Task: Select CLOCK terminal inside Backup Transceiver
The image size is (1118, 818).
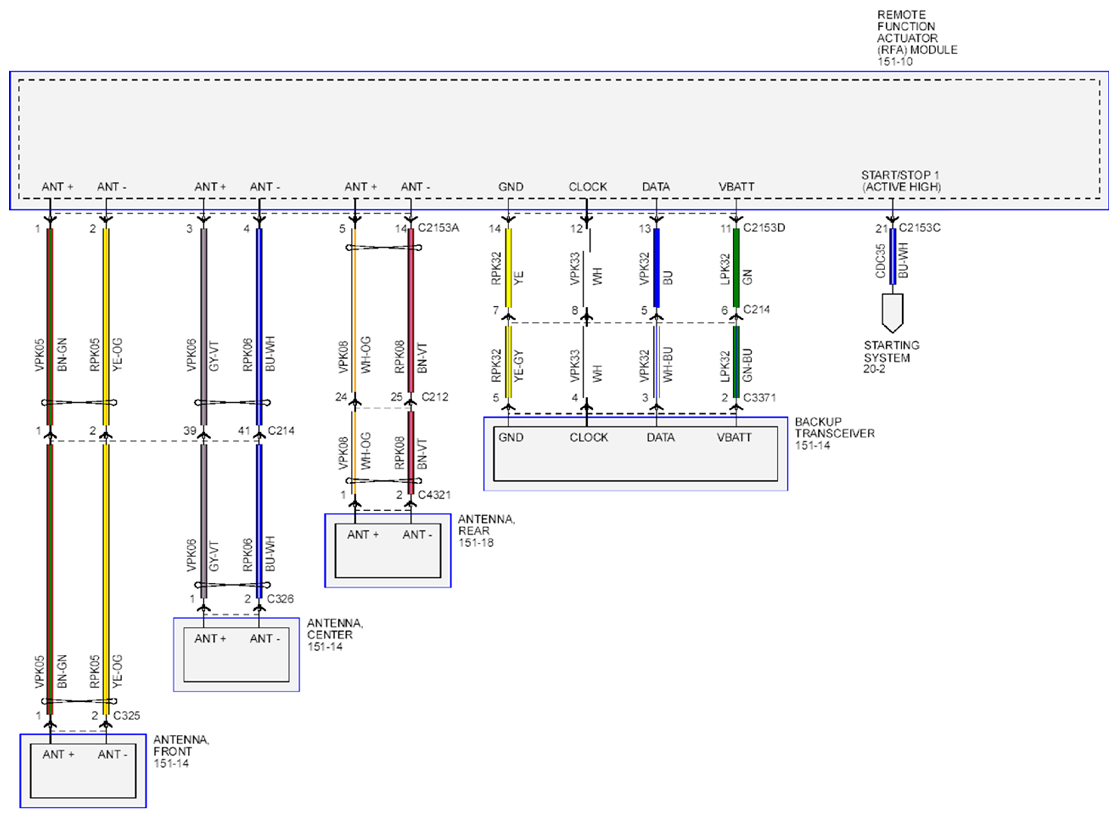Action: (x=589, y=437)
